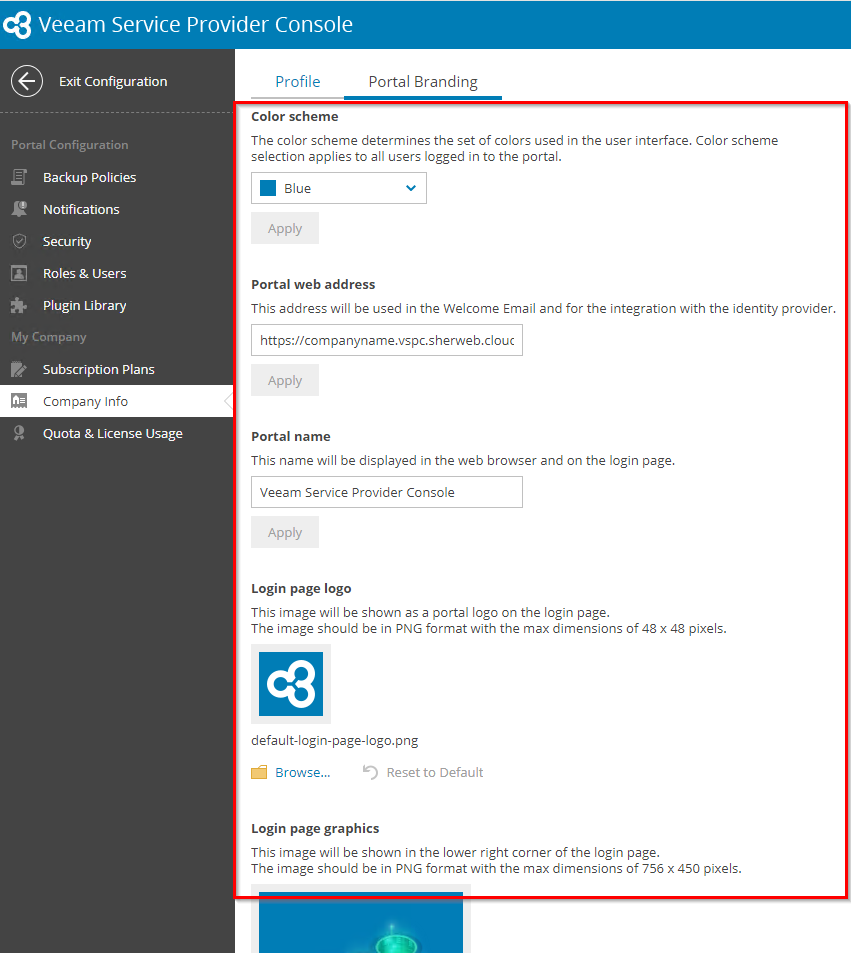This screenshot has width=851, height=953.
Task: Click the Quota & License Usage ribbon icon
Action: click(19, 433)
